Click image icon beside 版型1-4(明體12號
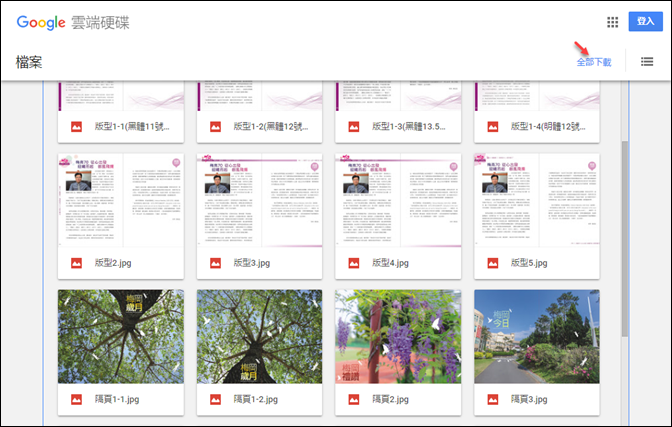 [x=492, y=127]
